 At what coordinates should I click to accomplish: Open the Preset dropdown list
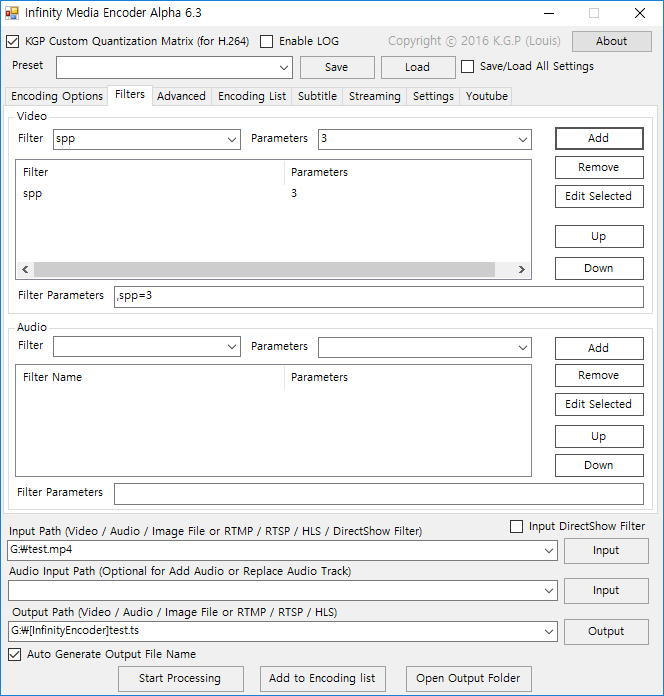284,67
